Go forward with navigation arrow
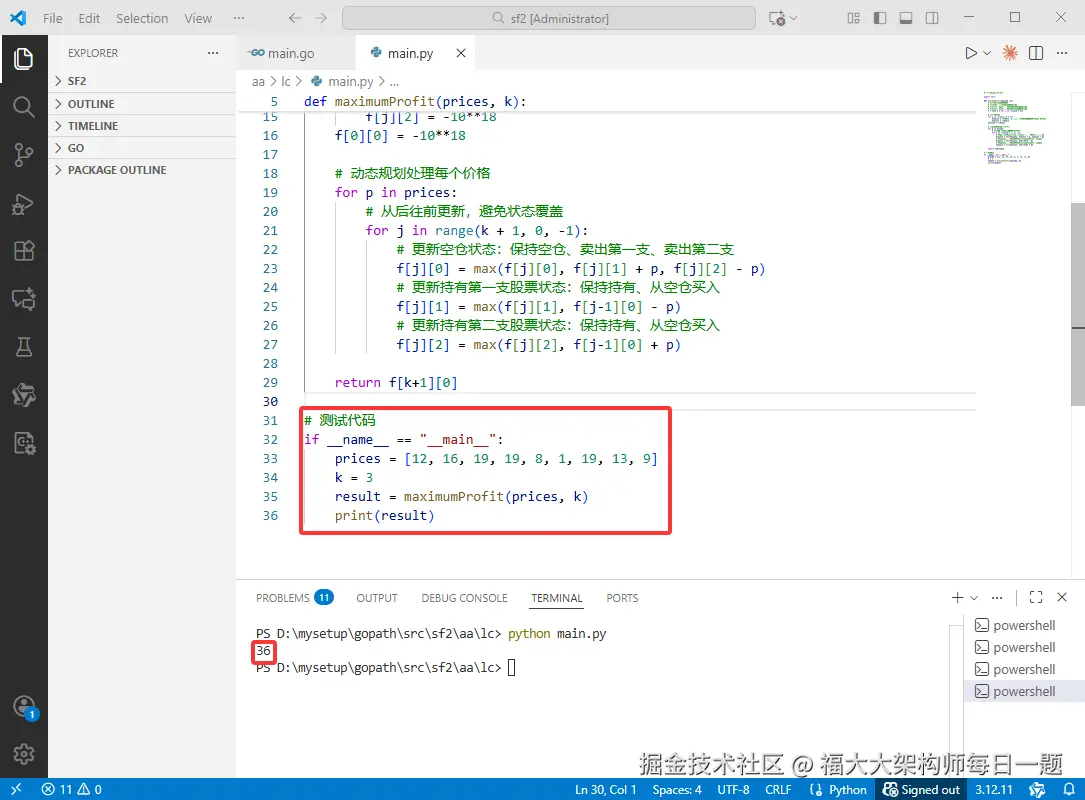1085x800 pixels. [x=321, y=18]
